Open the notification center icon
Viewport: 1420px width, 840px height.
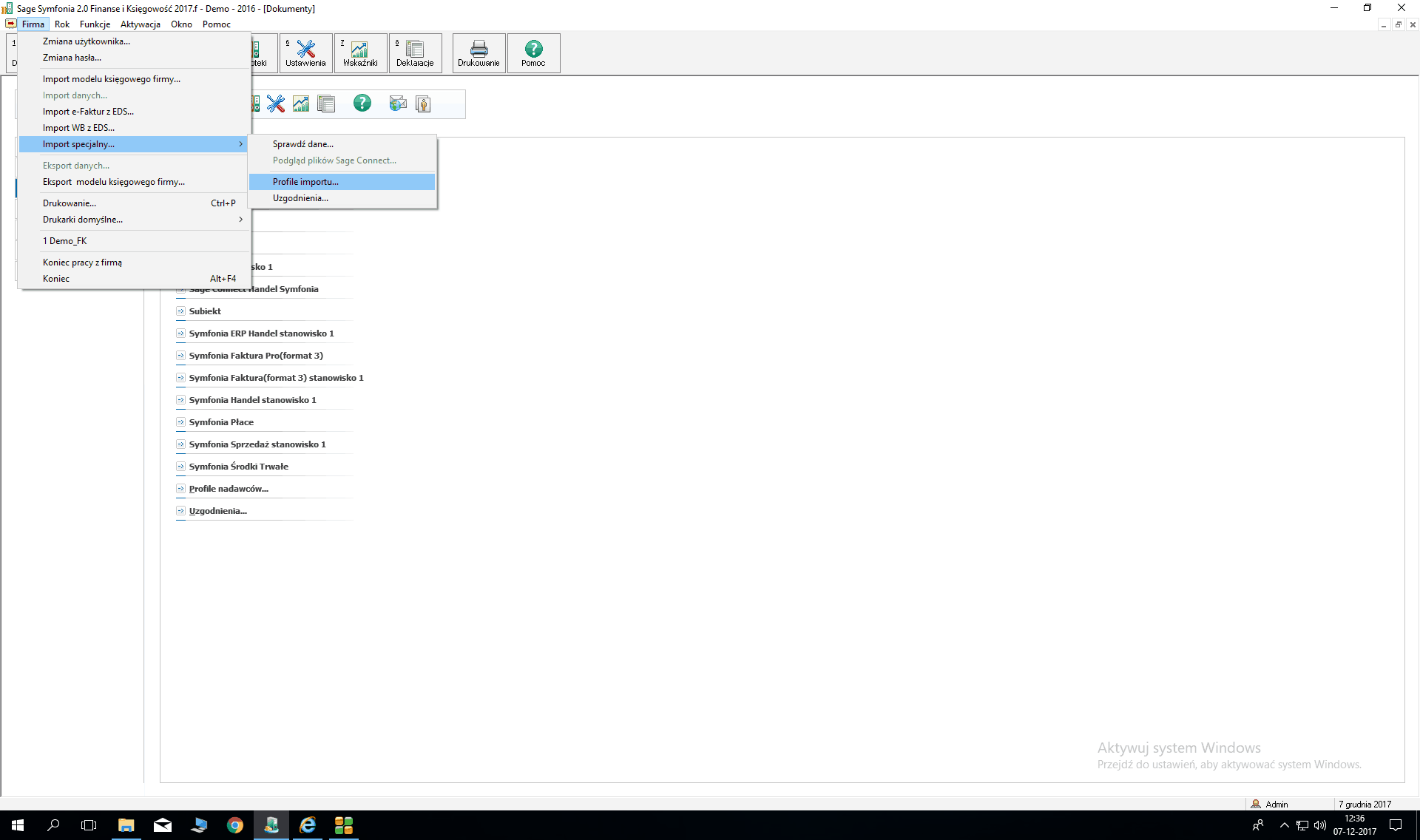[x=1396, y=825]
